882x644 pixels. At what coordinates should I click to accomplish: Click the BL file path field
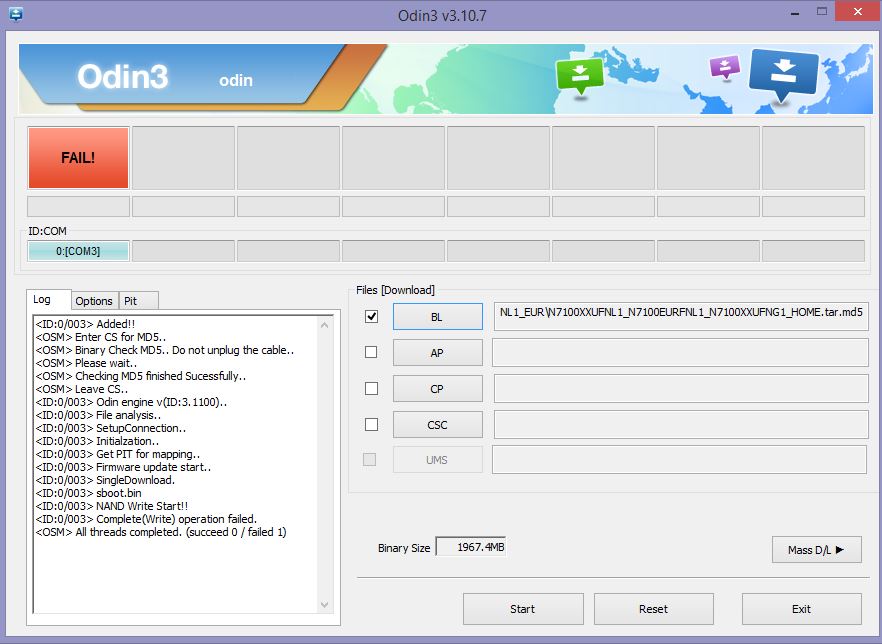click(681, 316)
